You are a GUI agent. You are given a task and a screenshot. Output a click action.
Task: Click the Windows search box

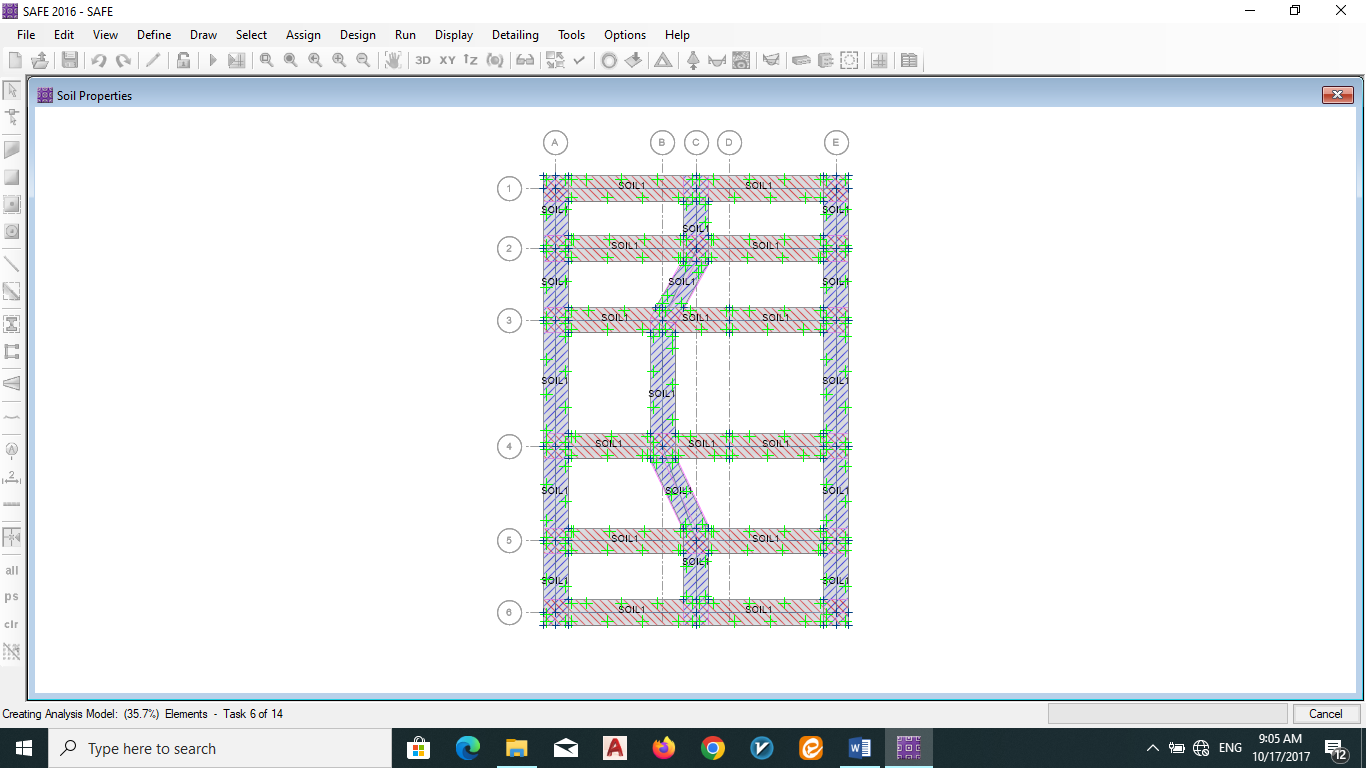pos(220,748)
